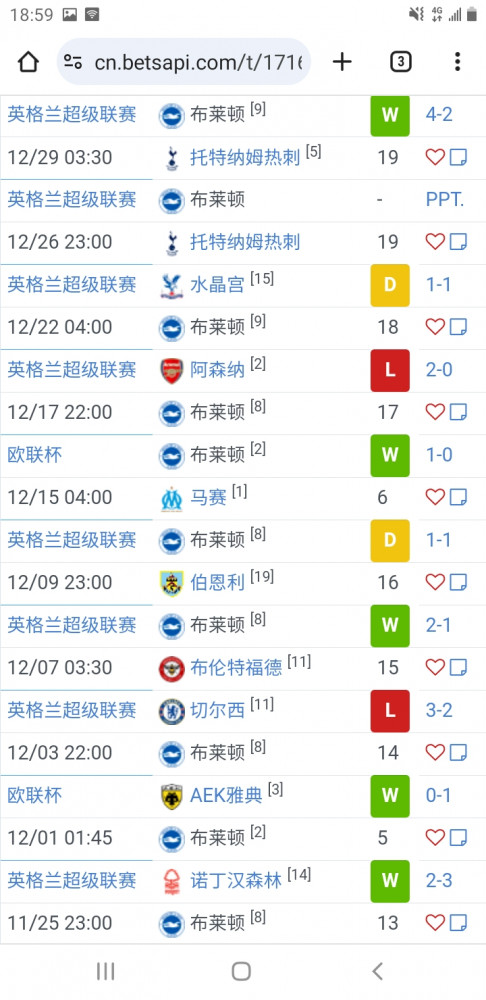Add a note to the 12/09 23:00 match
Screen dimensions: 486x1000
pyautogui.click(x=458, y=582)
